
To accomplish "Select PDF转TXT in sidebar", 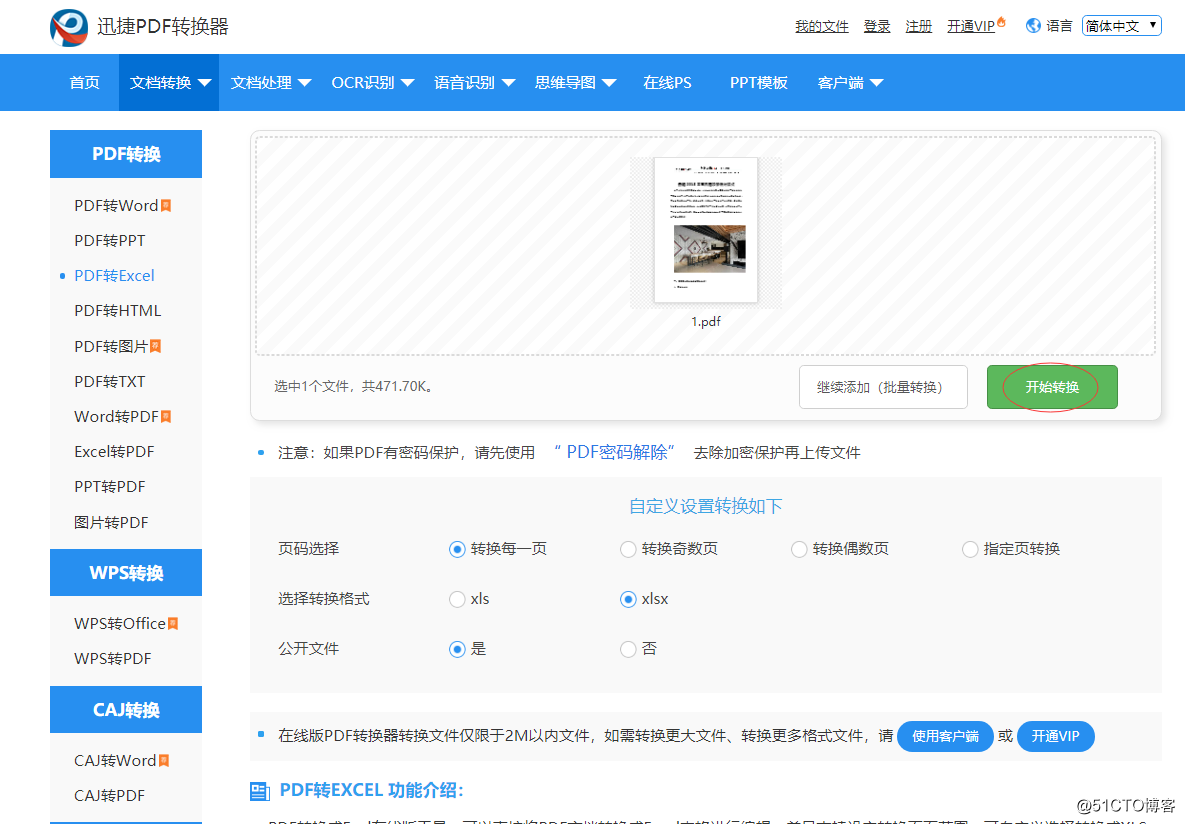I will [x=110, y=382].
